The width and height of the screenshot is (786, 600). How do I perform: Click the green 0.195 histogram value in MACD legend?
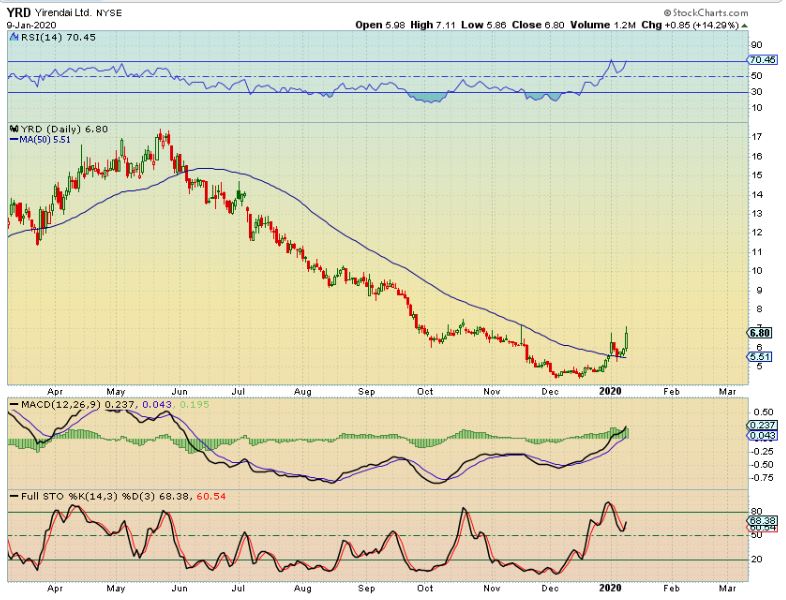tap(193, 404)
